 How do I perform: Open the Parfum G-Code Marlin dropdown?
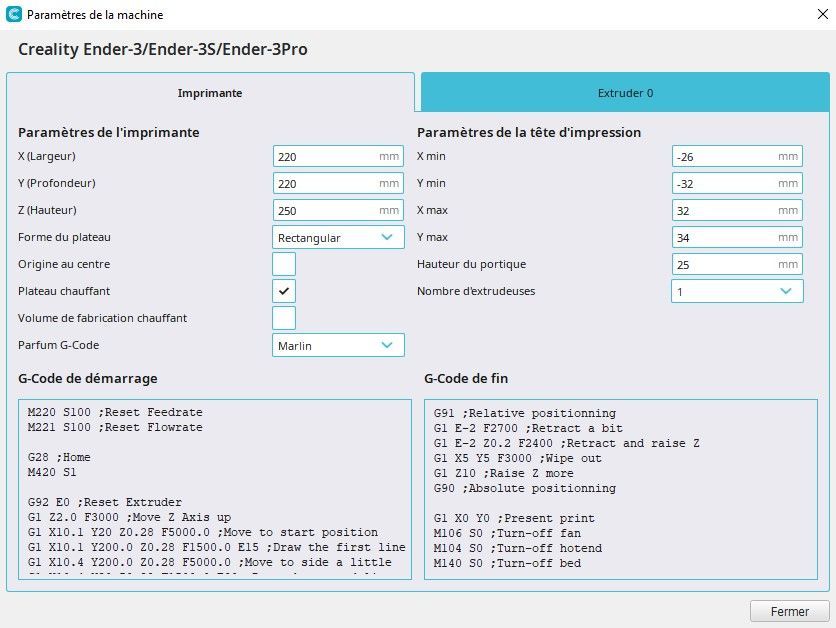(338, 345)
